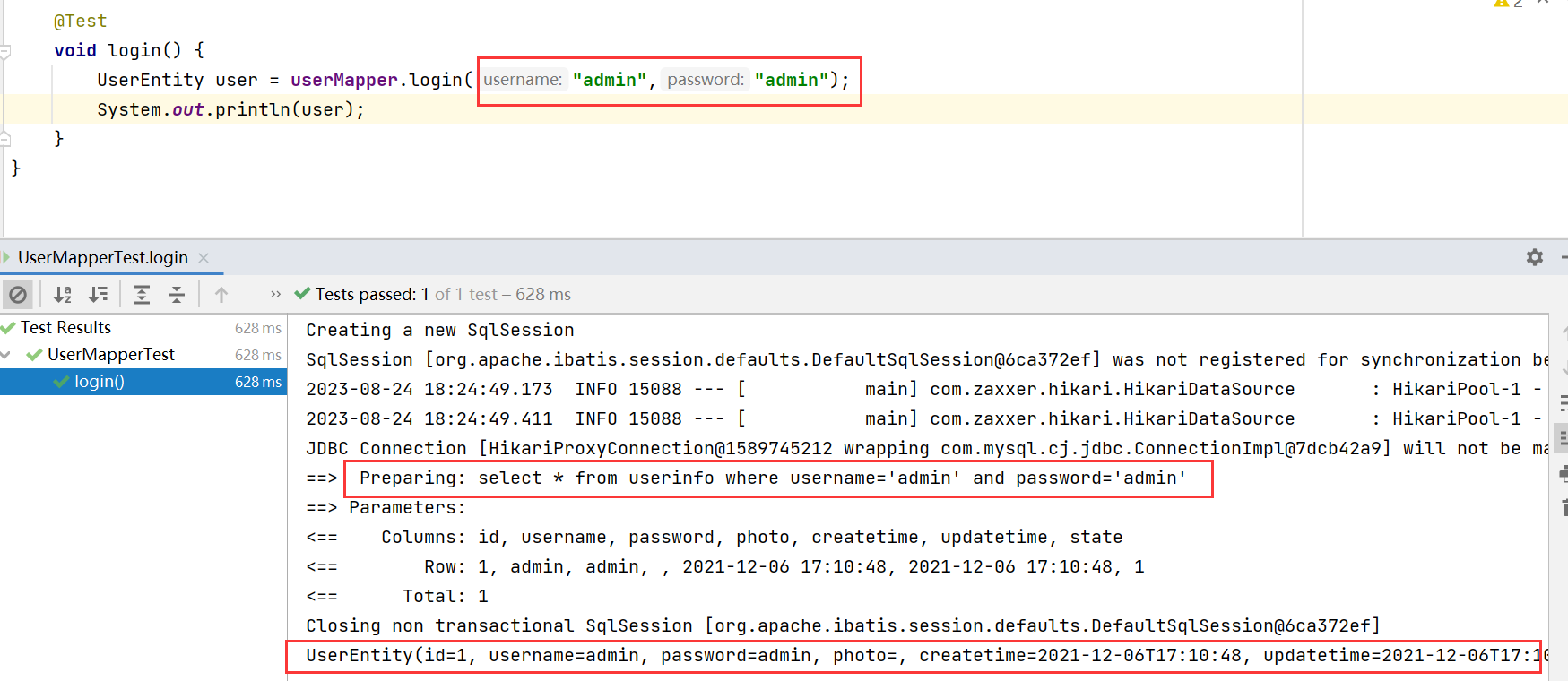Click login() 628 ms duration
This screenshot has width=1568, height=681.
(x=258, y=382)
